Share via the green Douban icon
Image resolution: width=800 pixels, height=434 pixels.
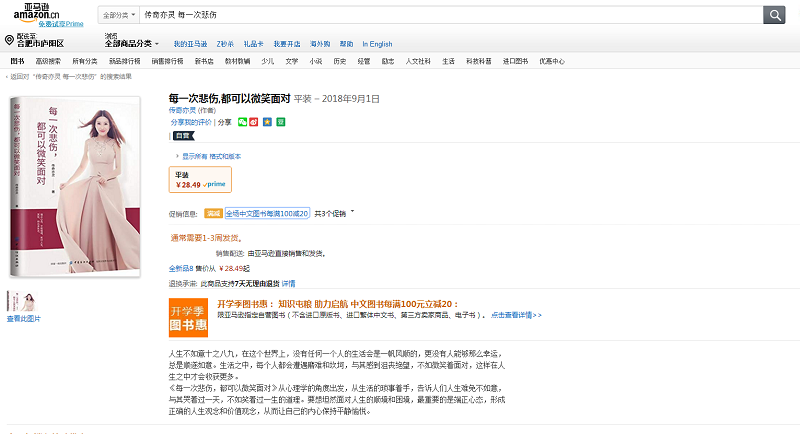tap(281, 121)
